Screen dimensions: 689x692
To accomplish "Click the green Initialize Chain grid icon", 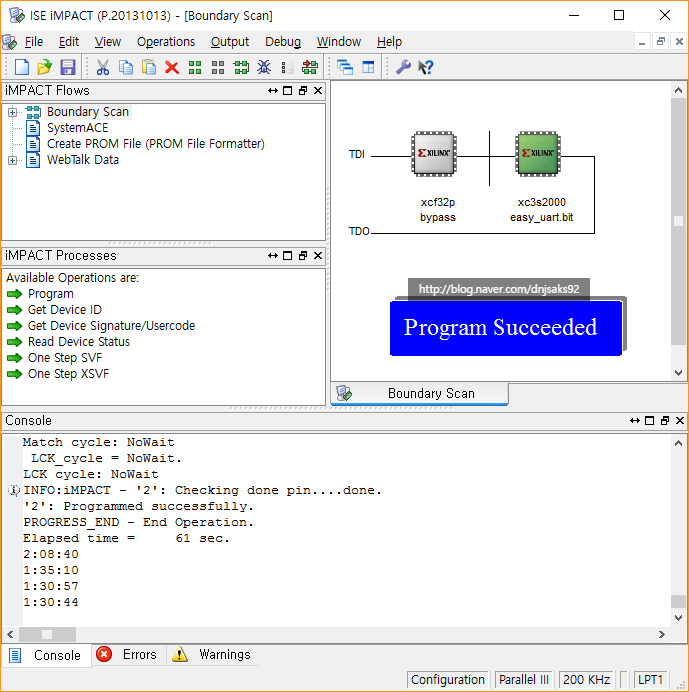I will pyautogui.click(x=195, y=68).
